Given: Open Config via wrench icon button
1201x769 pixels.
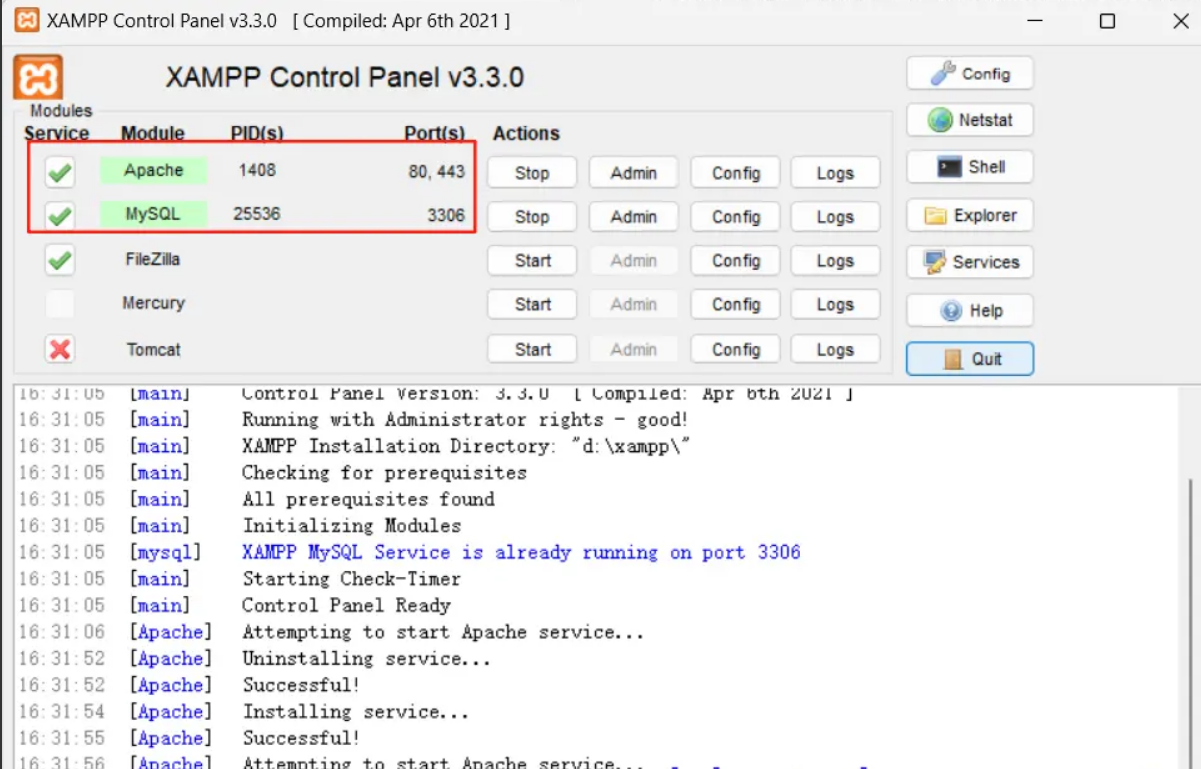Looking at the screenshot, I should tap(969, 74).
